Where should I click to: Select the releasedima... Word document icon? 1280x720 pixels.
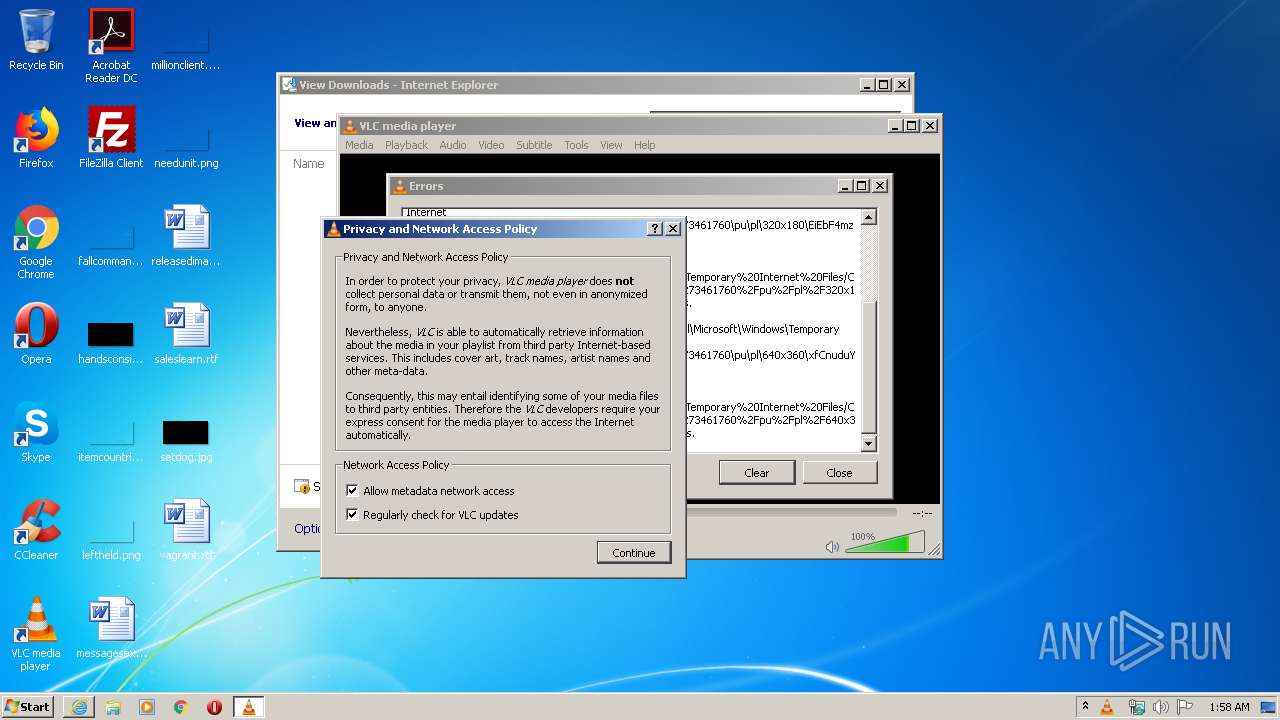[x=186, y=236]
